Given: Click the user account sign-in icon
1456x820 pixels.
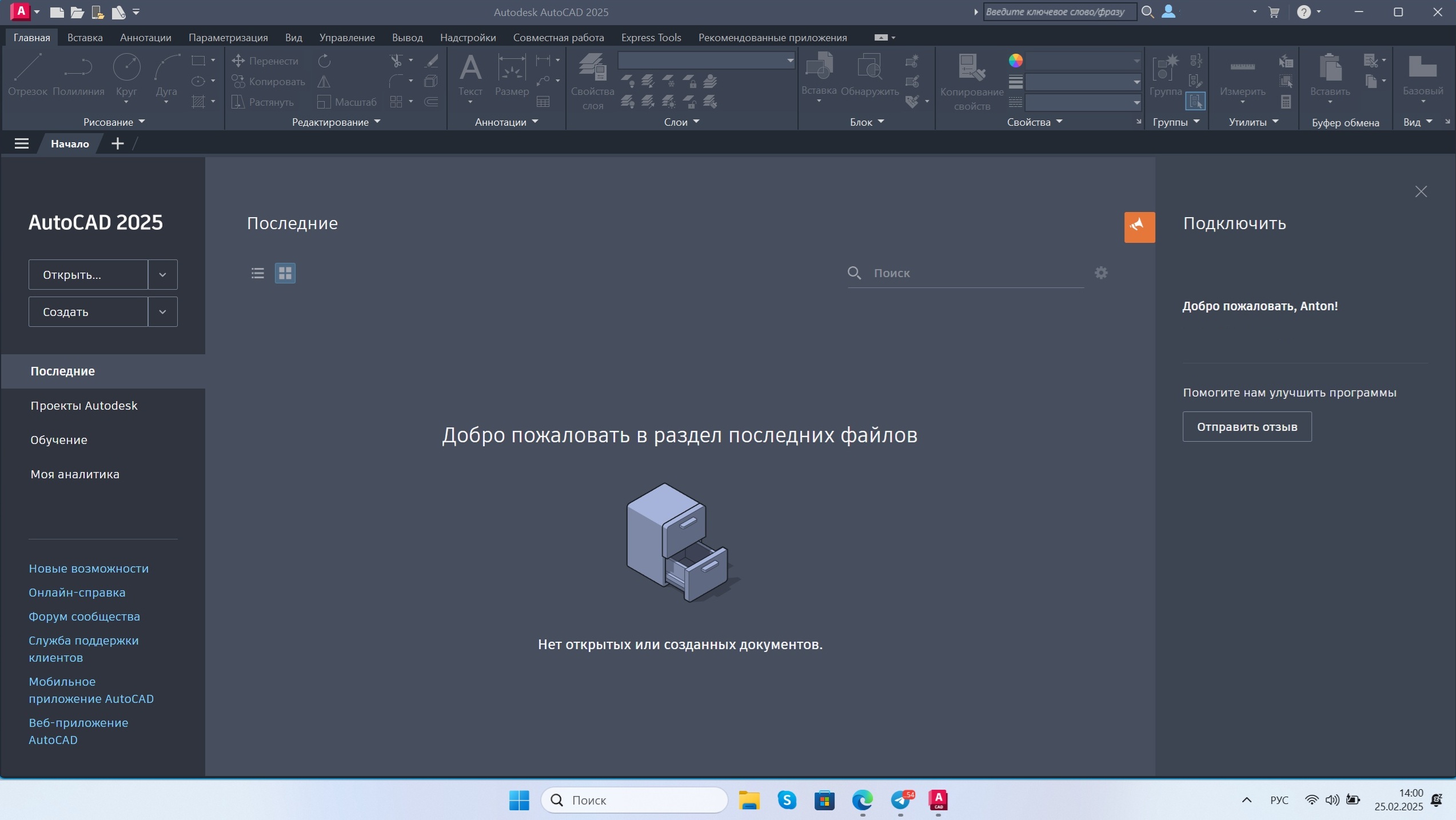Looking at the screenshot, I should pyautogui.click(x=1168, y=11).
